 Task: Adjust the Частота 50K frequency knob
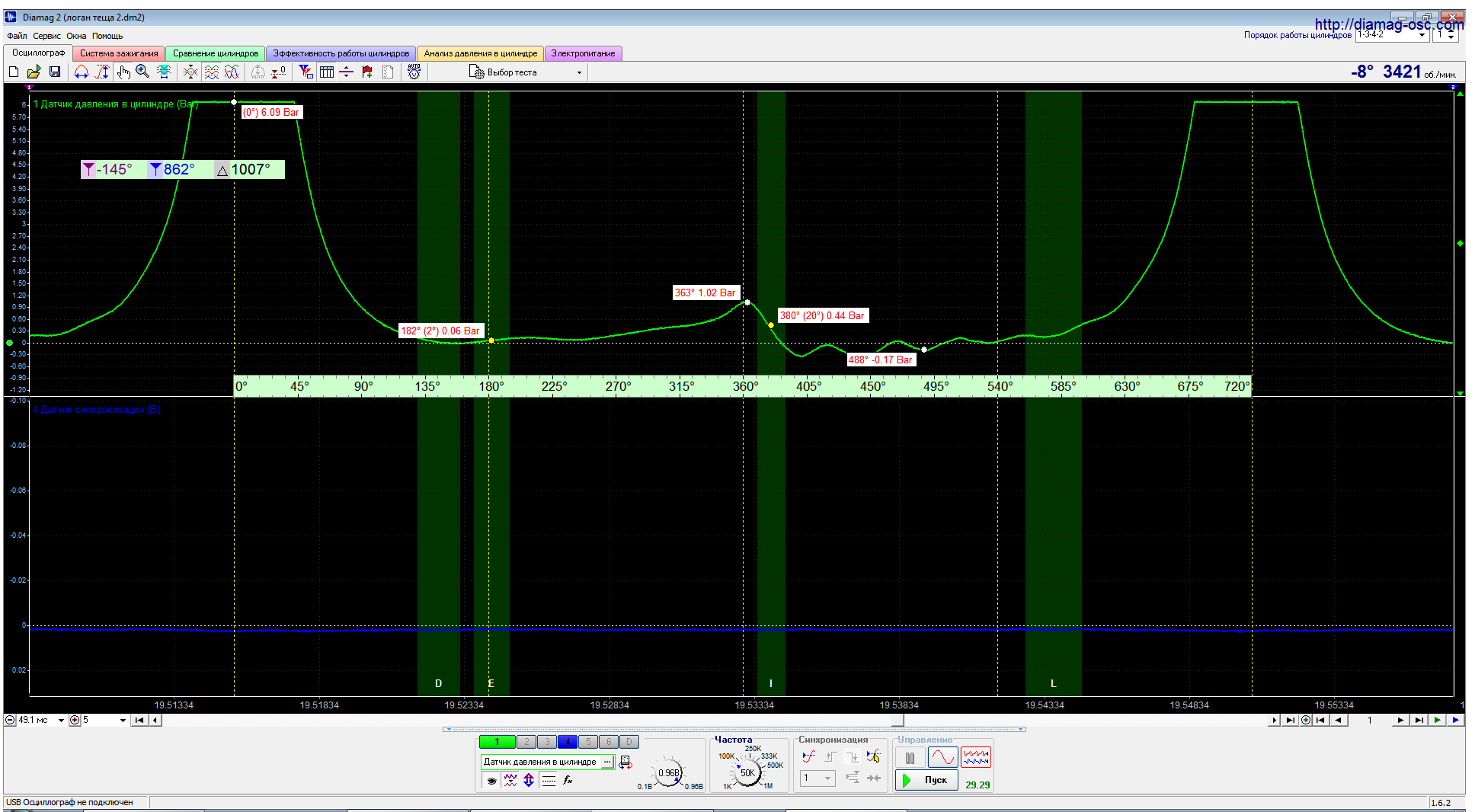(x=747, y=772)
